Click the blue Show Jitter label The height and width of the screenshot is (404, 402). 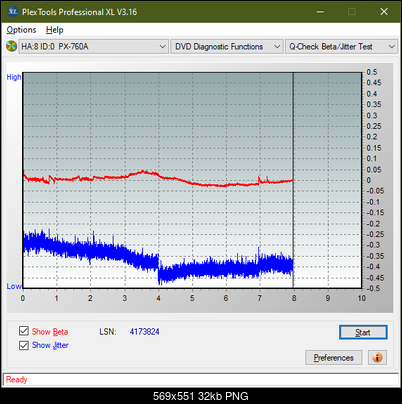point(50,345)
